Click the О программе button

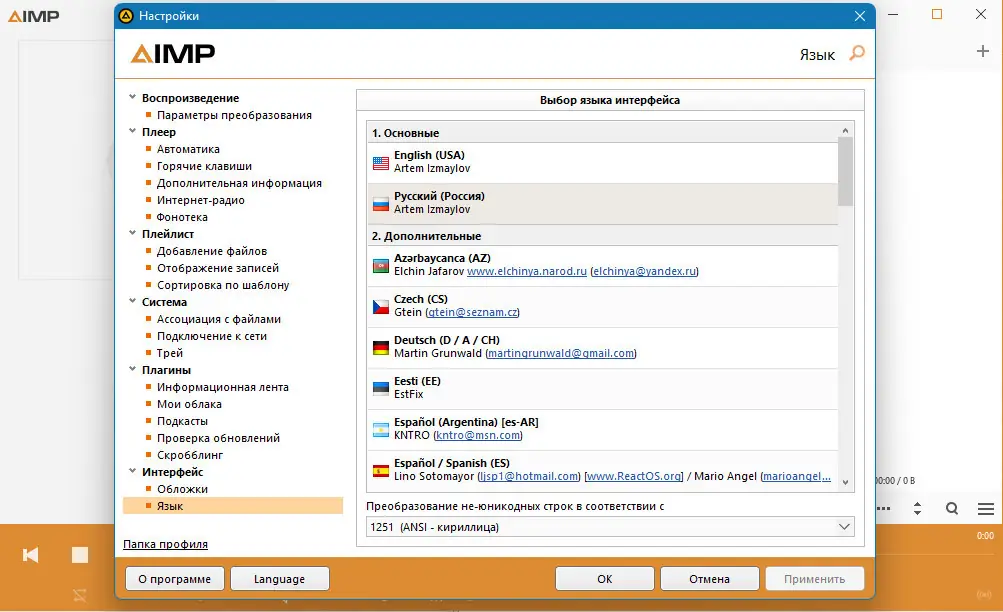tap(175, 579)
